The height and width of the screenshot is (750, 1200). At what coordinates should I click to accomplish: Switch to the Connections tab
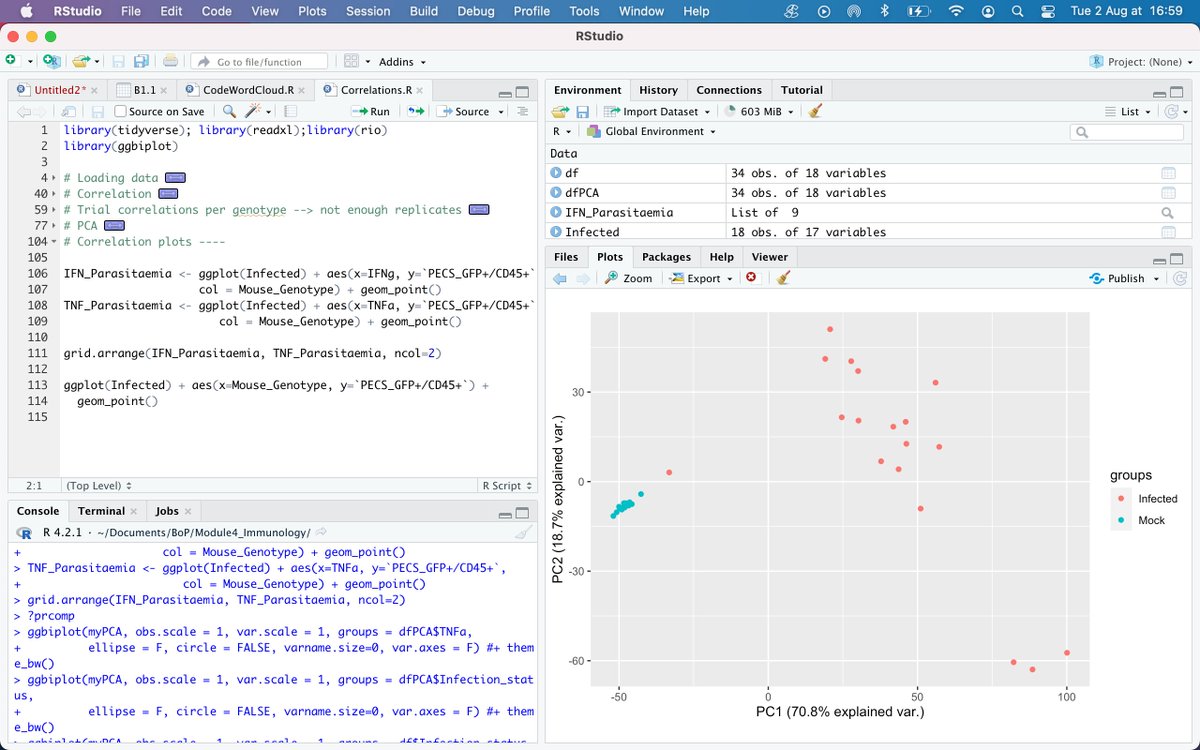729,90
